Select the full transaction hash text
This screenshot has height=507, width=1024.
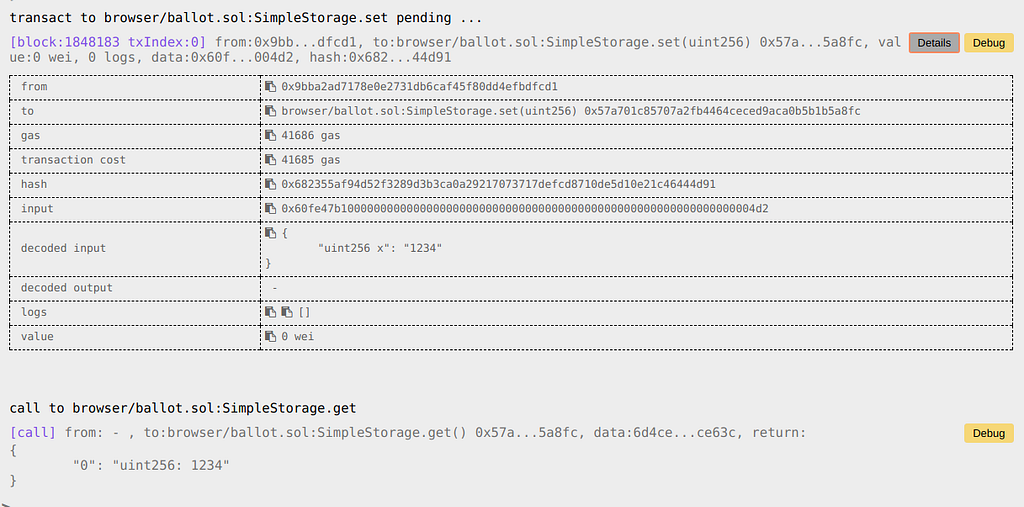(x=498, y=184)
